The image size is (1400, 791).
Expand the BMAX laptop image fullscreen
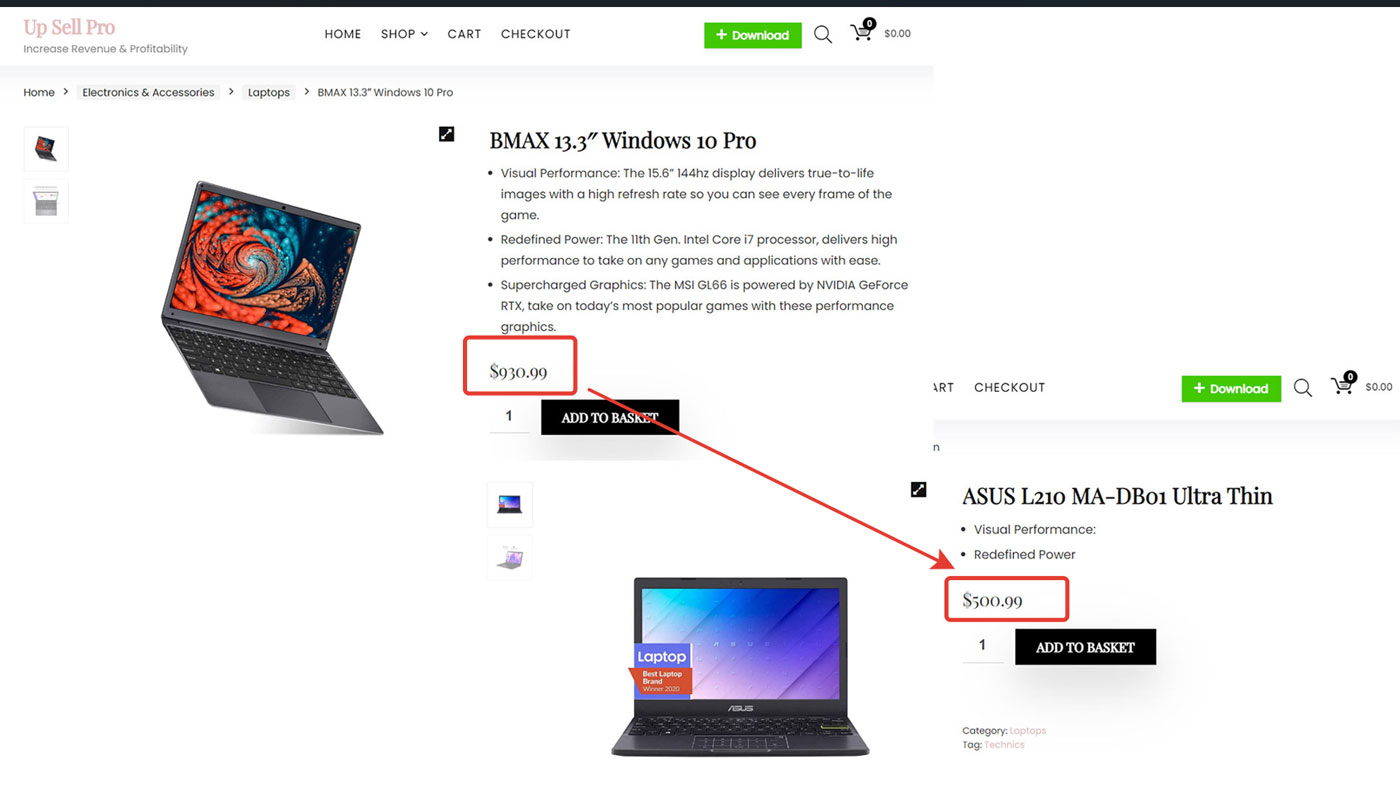(447, 134)
